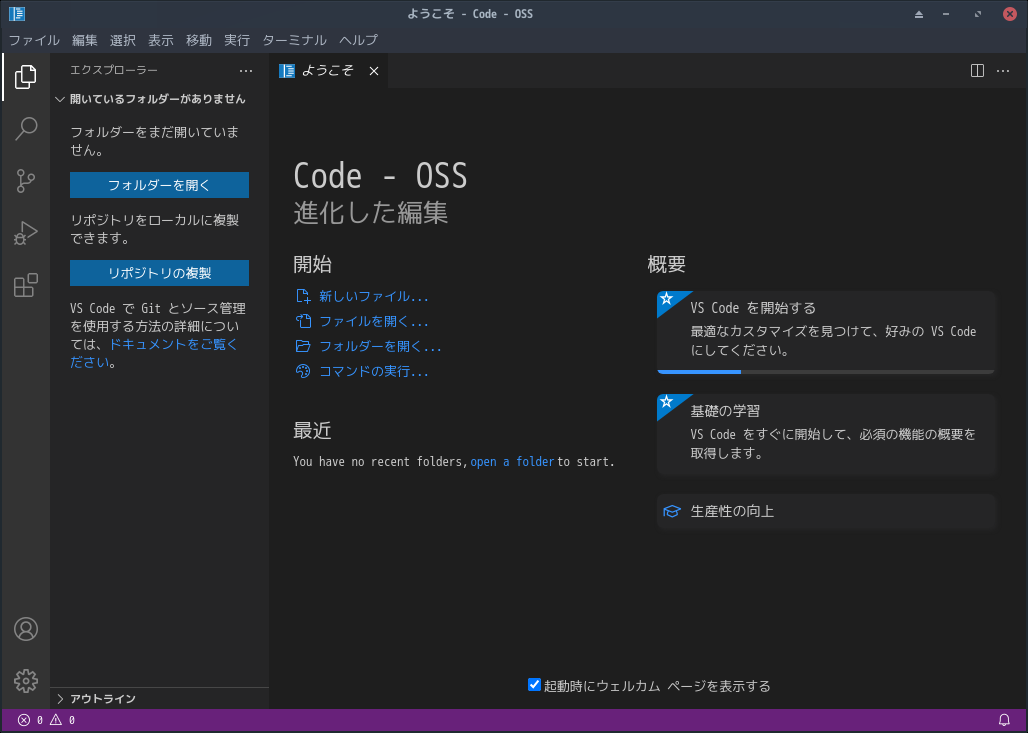
Task: Click the コマンドの実行... link
Action: point(374,371)
